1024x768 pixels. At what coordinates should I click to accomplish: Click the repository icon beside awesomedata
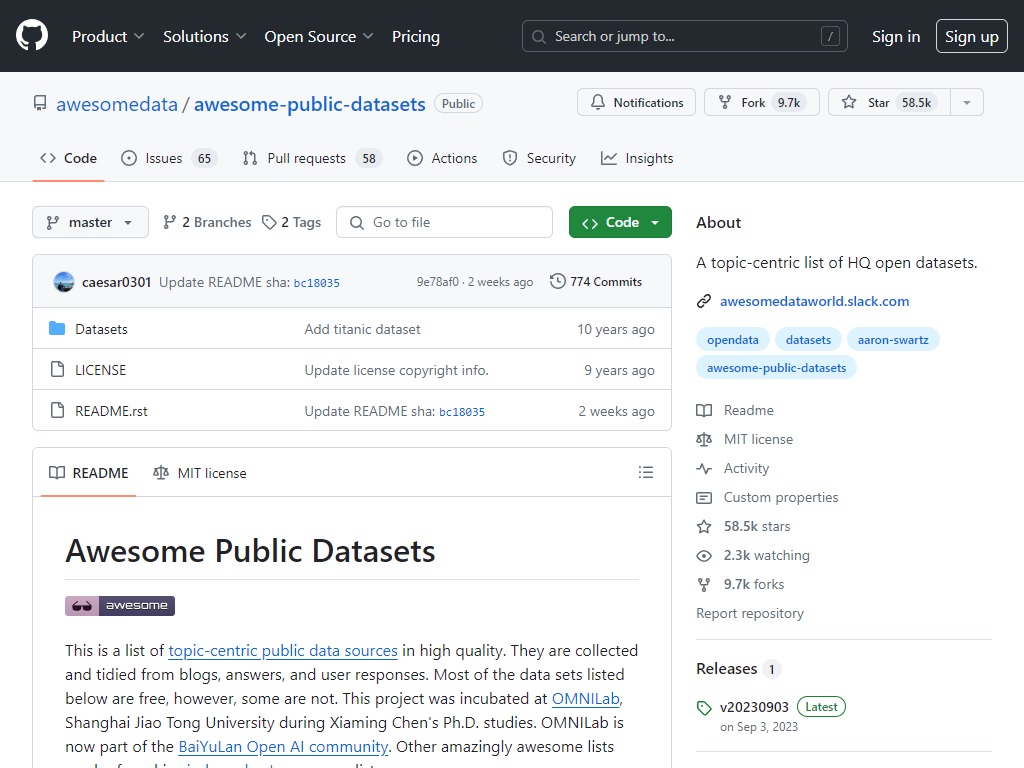(x=40, y=103)
